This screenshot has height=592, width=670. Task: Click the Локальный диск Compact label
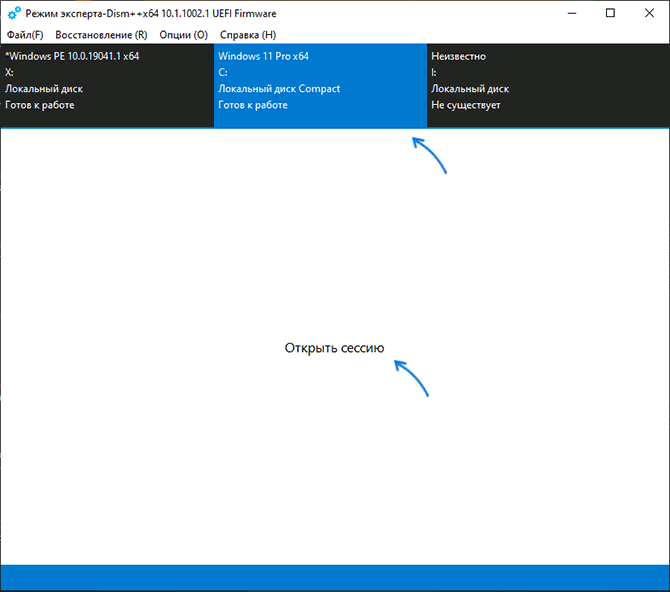(x=279, y=89)
